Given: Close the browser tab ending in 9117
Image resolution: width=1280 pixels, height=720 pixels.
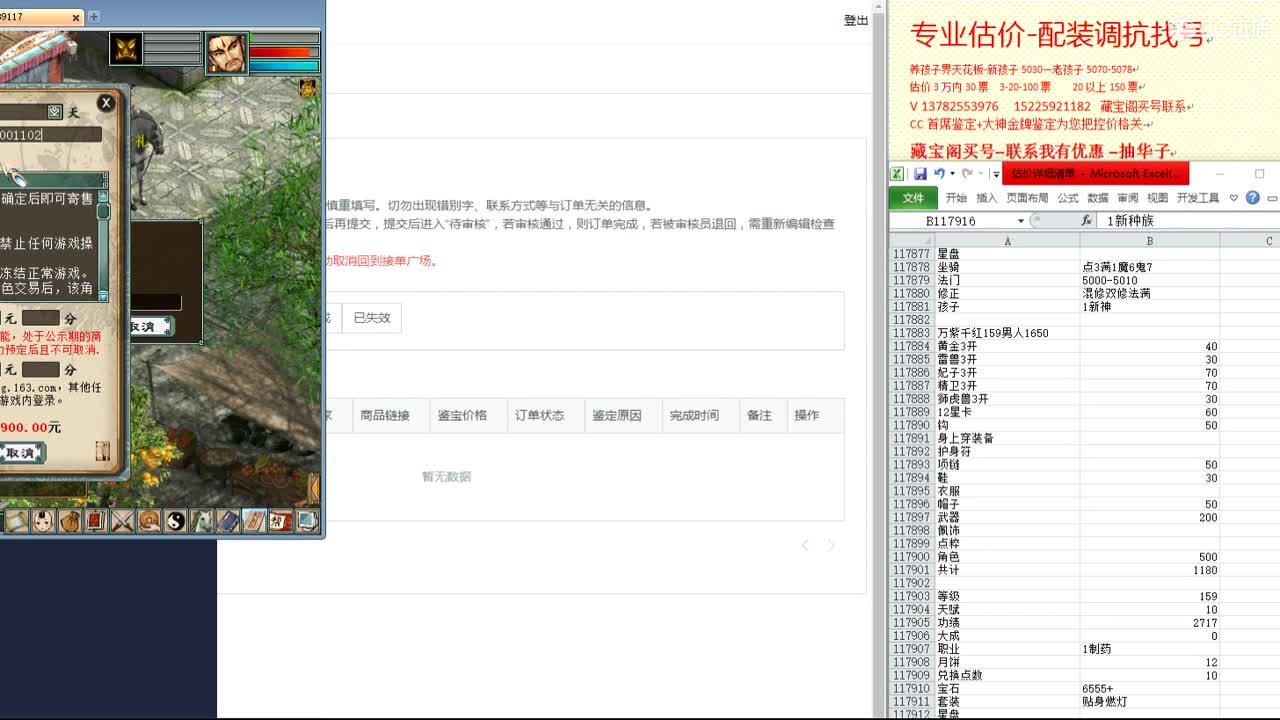Looking at the screenshot, I should pyautogui.click(x=76, y=17).
